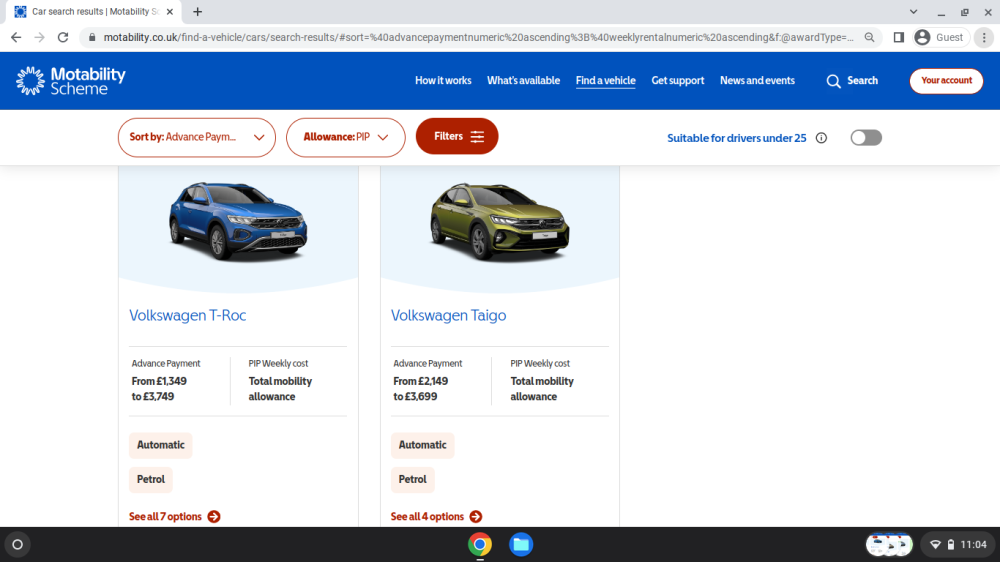The height and width of the screenshot is (562, 1000).
Task: Close the Car search results tab
Action: coord(170,11)
